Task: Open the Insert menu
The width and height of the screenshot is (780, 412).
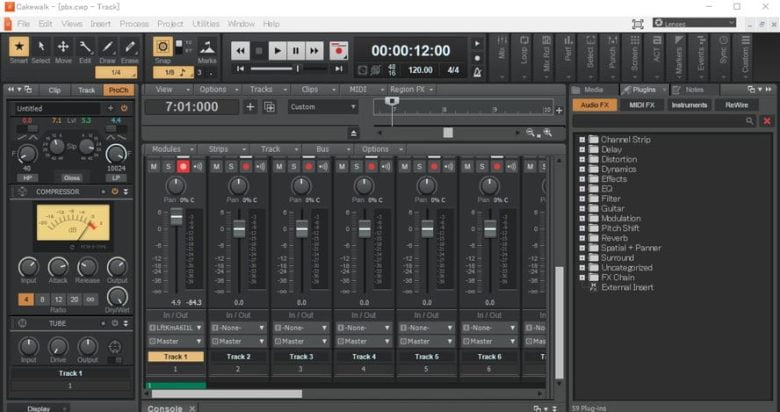Action: 100,24
